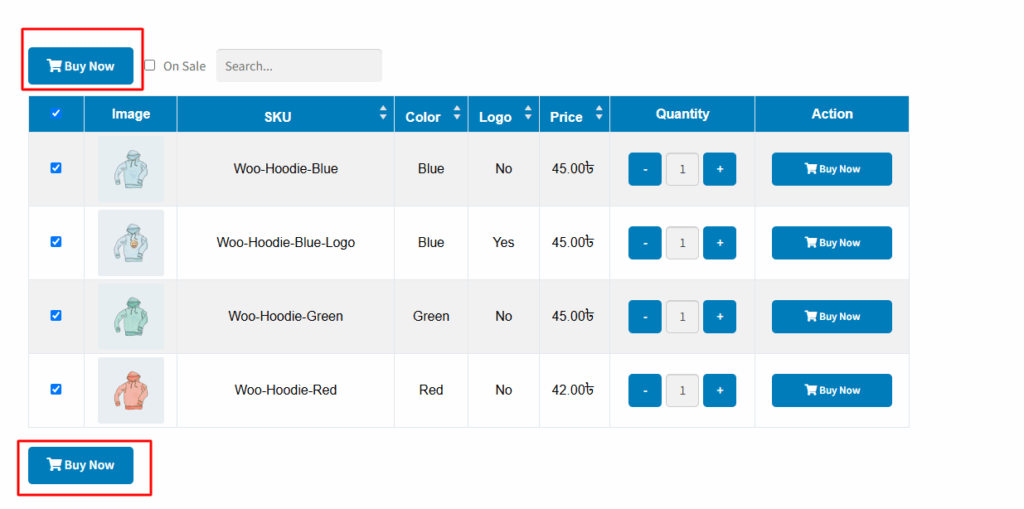Decrease quantity for Woo-Hoodie-Red
This screenshot has height=509, width=1024.
point(645,391)
